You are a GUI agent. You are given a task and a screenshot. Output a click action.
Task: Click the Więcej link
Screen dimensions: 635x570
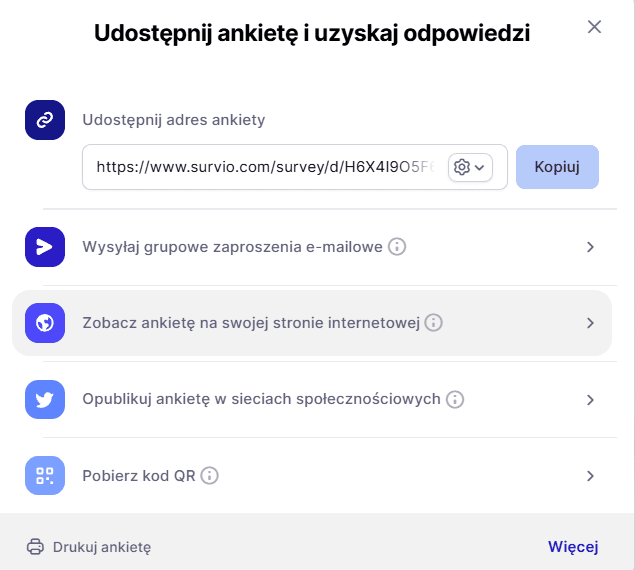(573, 547)
